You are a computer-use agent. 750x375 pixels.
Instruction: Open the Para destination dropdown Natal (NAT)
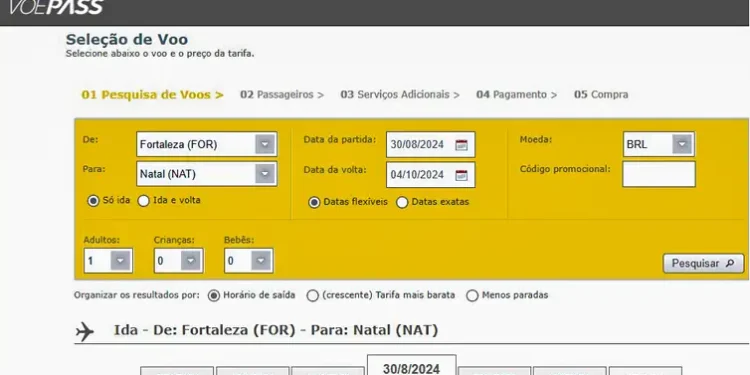207,174
